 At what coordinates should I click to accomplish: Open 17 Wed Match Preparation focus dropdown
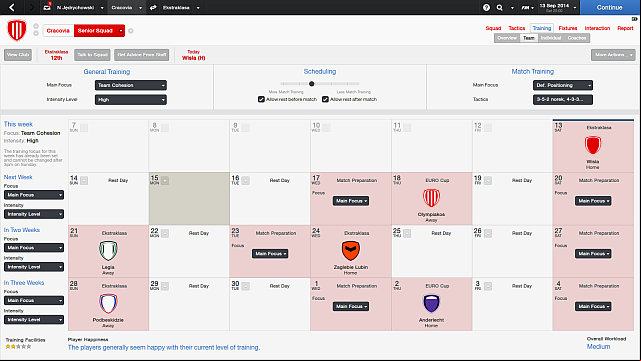tap(351, 201)
